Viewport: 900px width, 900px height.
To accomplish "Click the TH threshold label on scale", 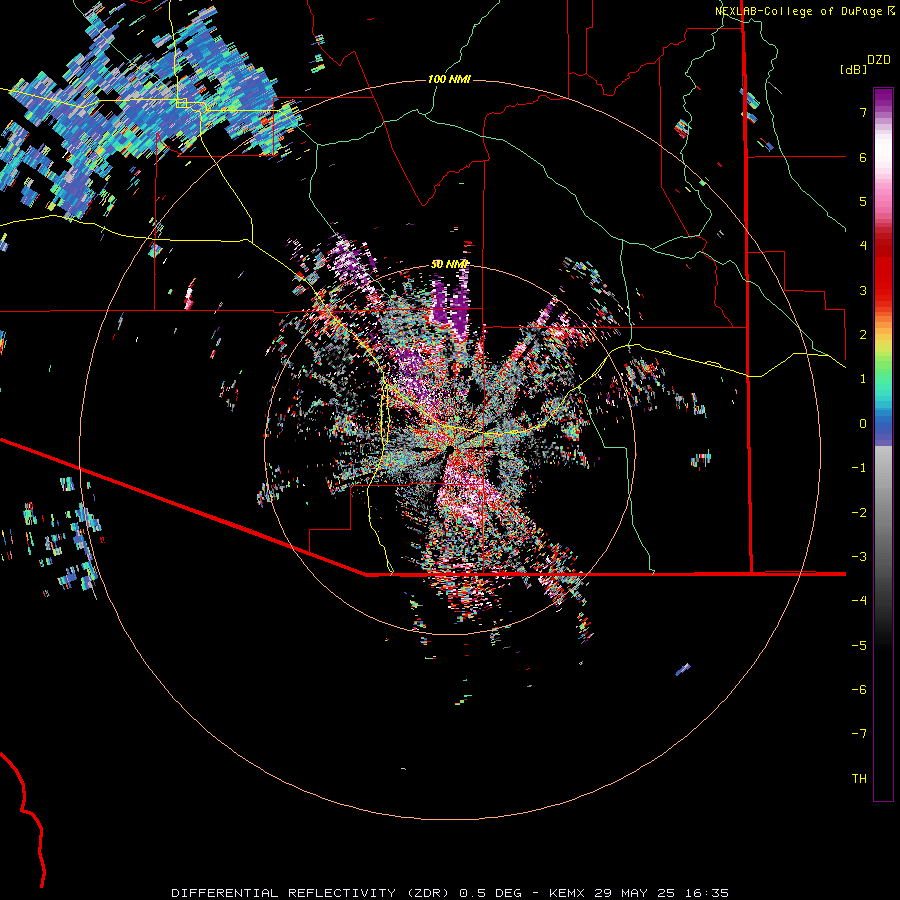I will [x=859, y=779].
